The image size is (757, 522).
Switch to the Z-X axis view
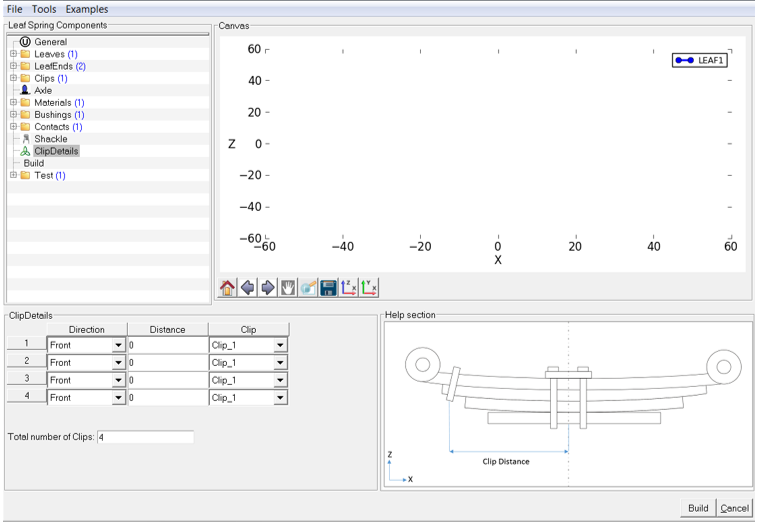tap(349, 288)
